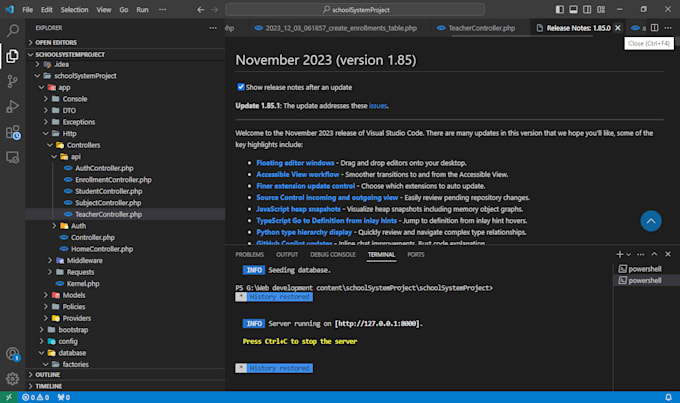
Task: Toggle panel layout icon in title bar
Action: (x=573, y=10)
